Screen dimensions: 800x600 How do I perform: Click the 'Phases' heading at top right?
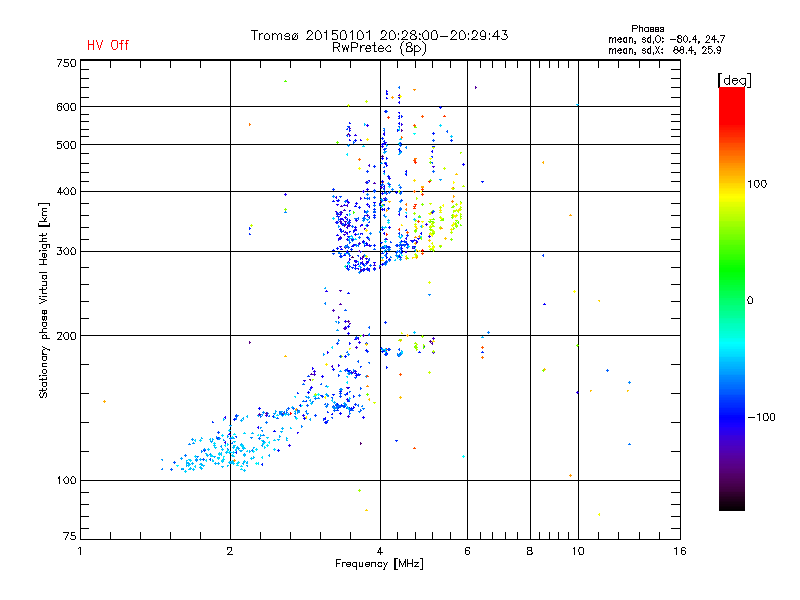(647, 29)
